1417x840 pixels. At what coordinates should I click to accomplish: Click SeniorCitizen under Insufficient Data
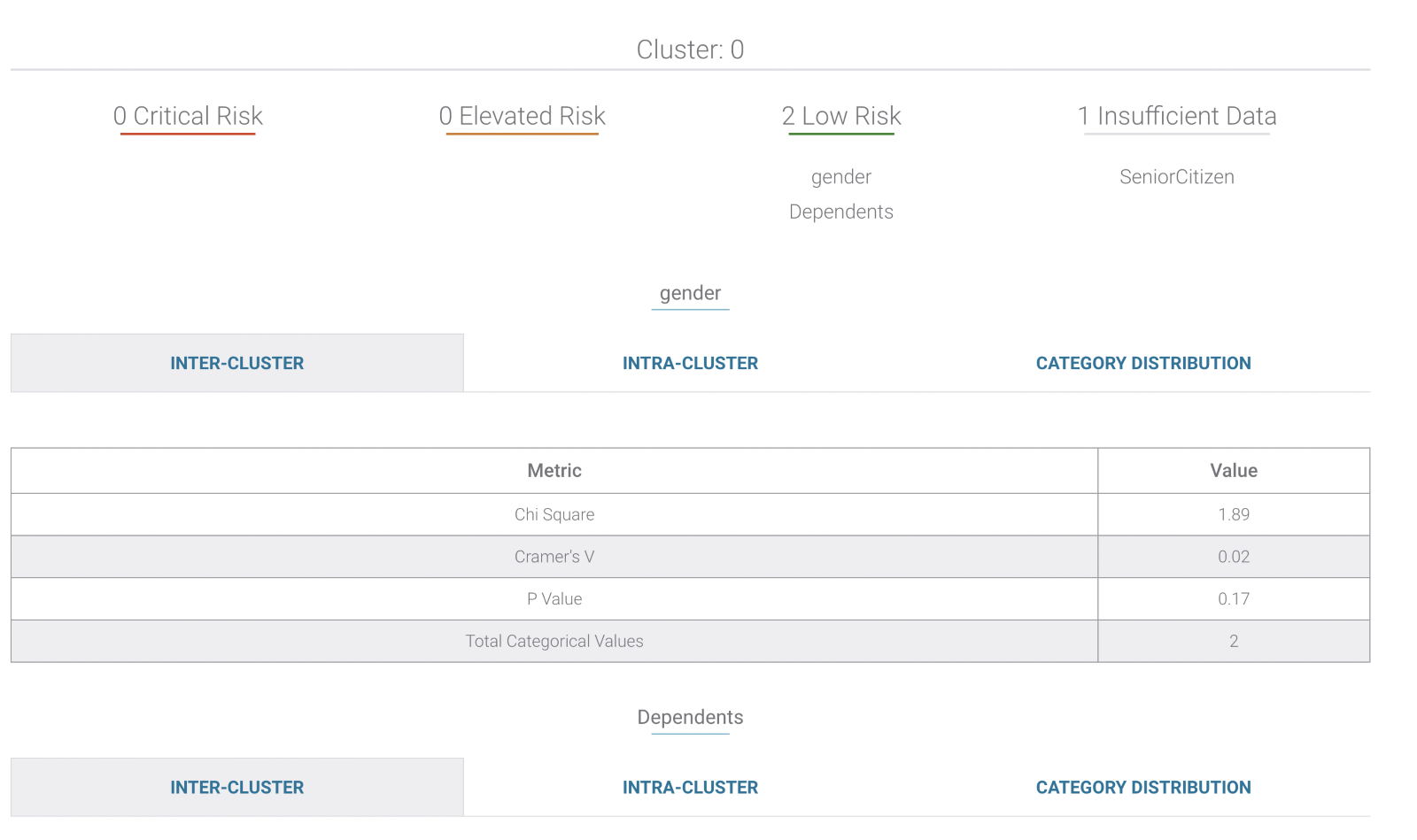coord(1176,177)
